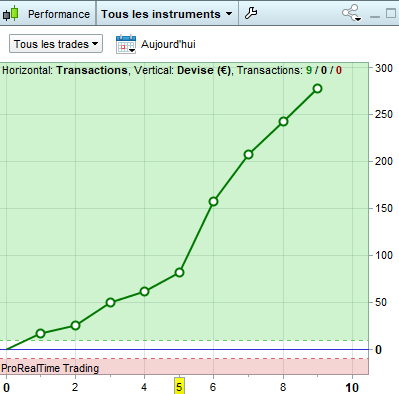Viewport: 399px width, 394px height.
Task: Click the 2 label on horizontal axis
Action: [x=75, y=387]
